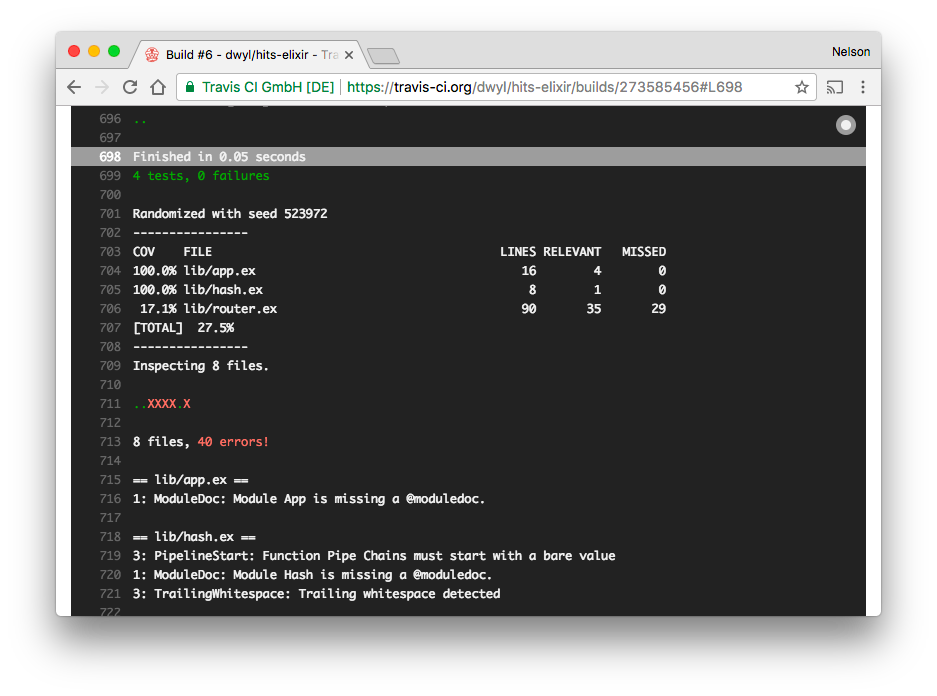This screenshot has width=937, height=696.
Task: Open the Chrome three-dot menu
Action: (x=863, y=87)
